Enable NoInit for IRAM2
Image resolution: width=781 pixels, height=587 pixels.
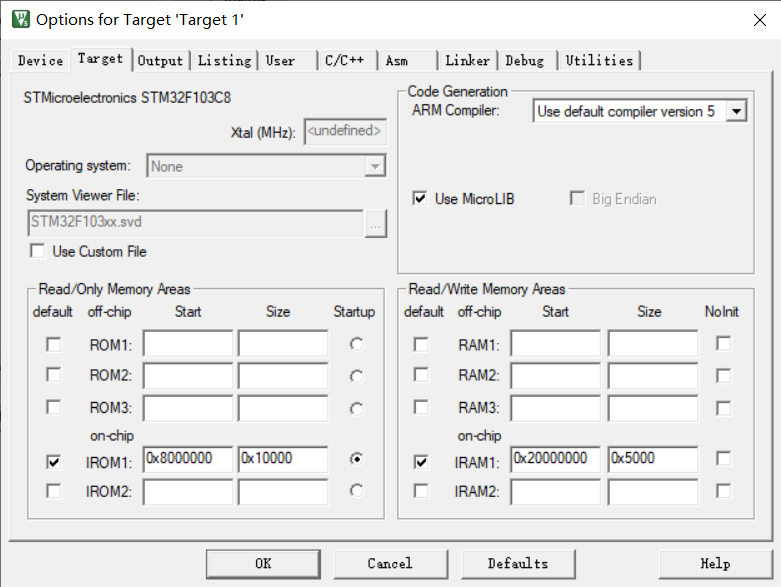pos(723,491)
